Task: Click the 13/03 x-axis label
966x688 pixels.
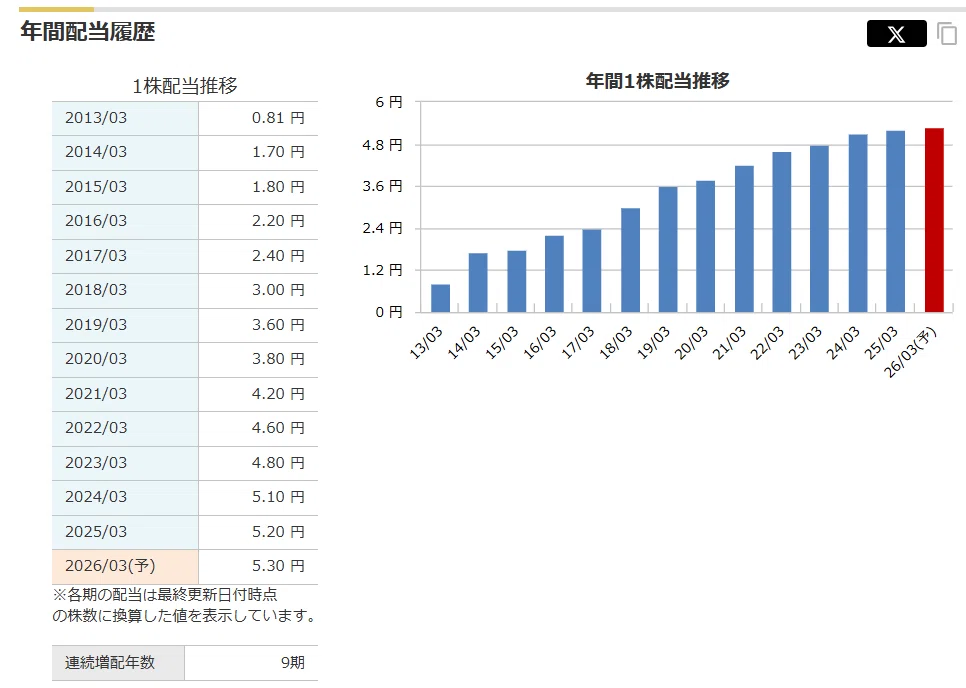Action: pyautogui.click(x=426, y=342)
